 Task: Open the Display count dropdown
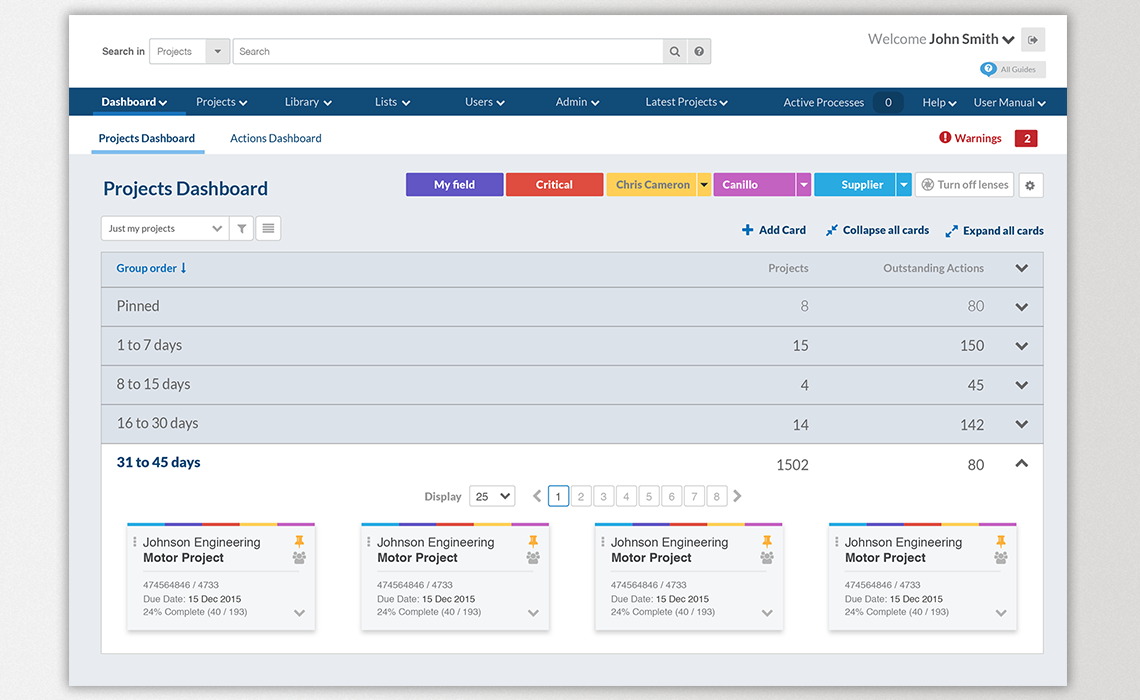coord(492,496)
